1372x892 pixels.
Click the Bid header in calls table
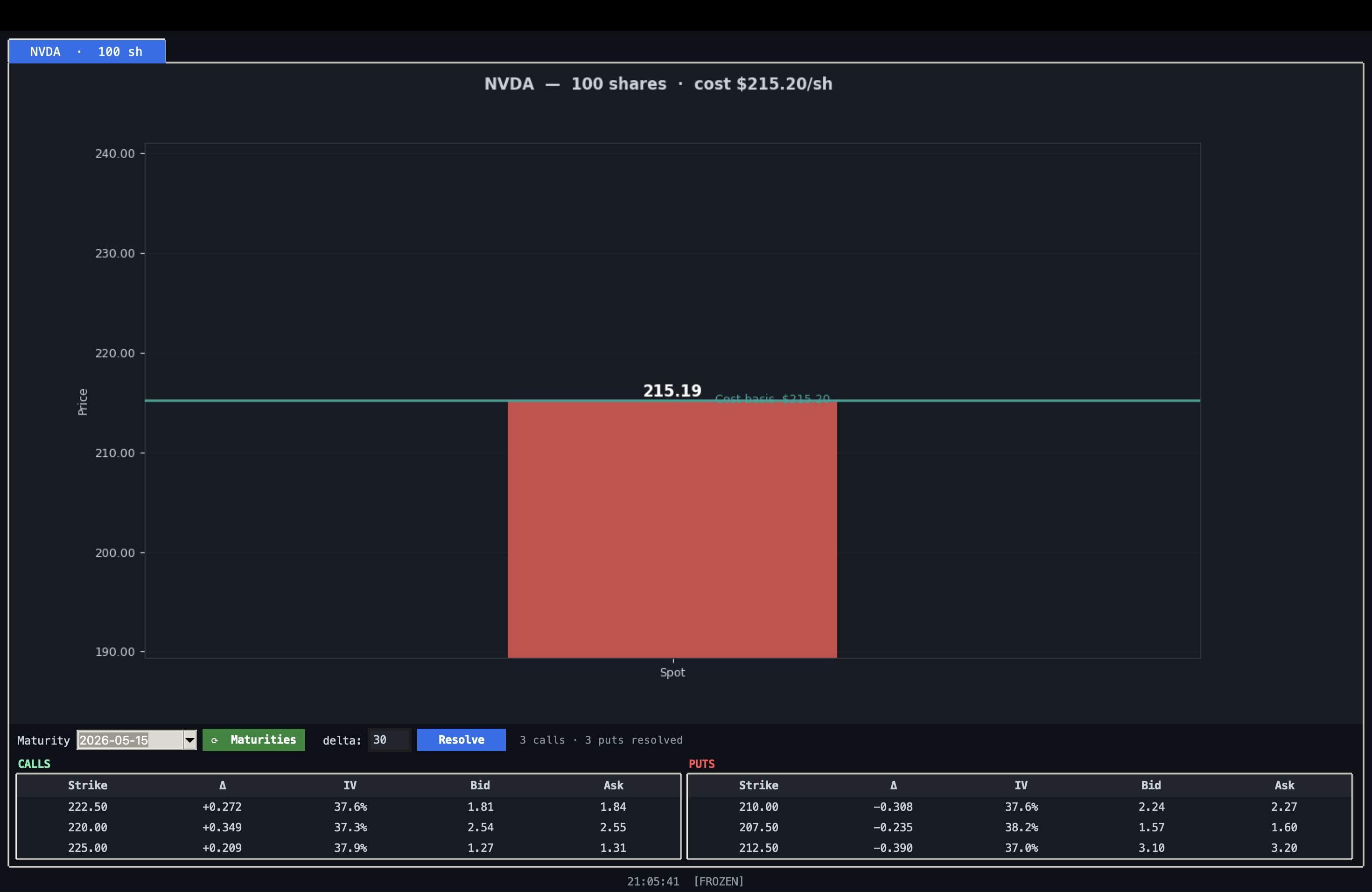(480, 785)
